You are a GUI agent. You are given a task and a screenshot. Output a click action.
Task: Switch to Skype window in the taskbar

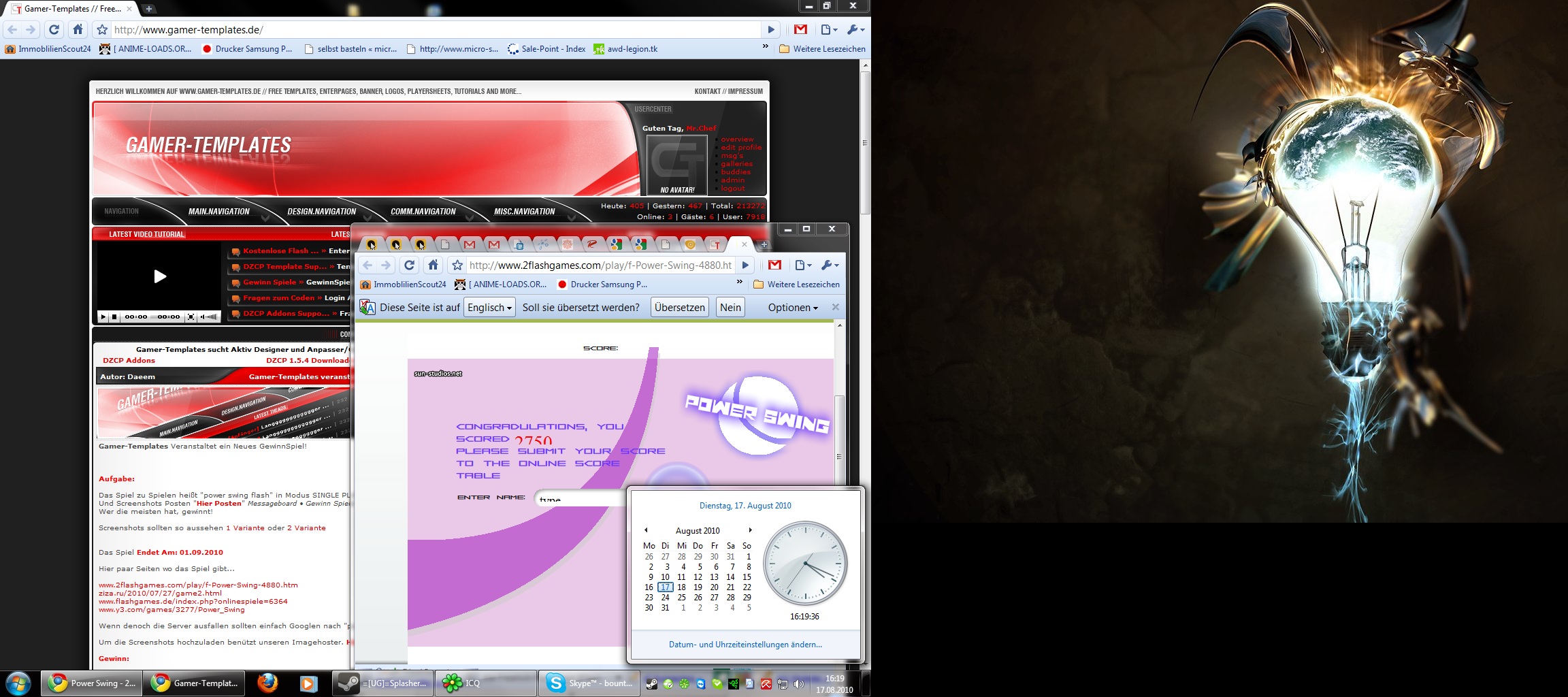coord(590,683)
